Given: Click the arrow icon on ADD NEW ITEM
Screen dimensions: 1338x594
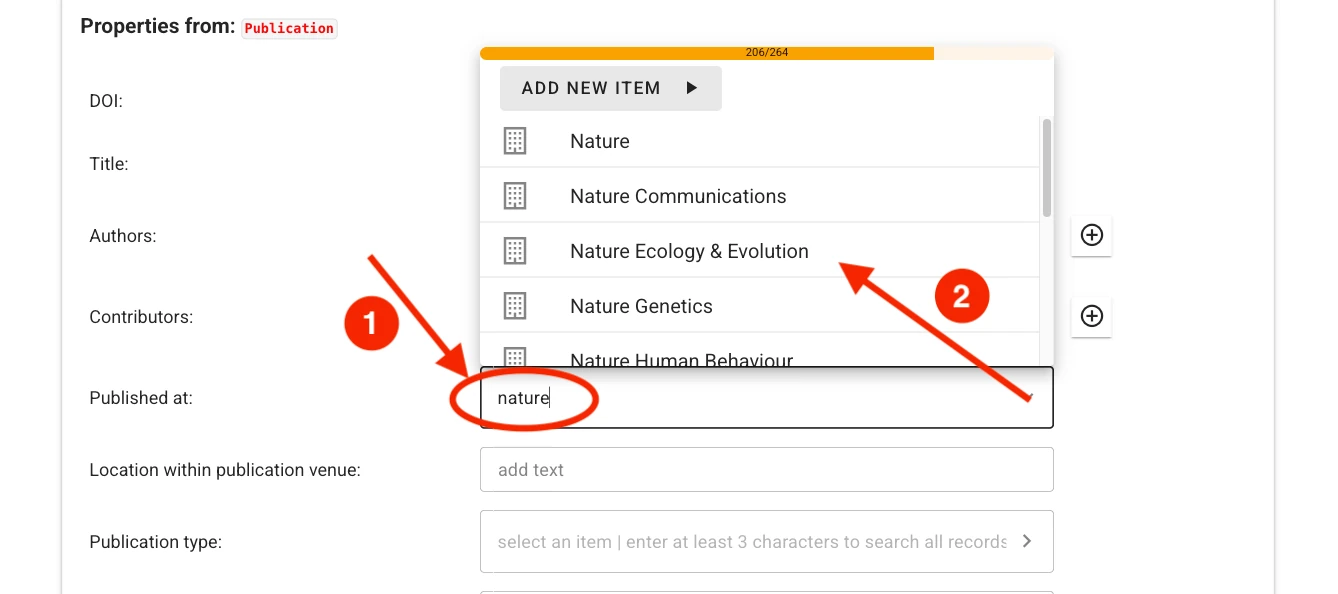Looking at the screenshot, I should (693, 88).
